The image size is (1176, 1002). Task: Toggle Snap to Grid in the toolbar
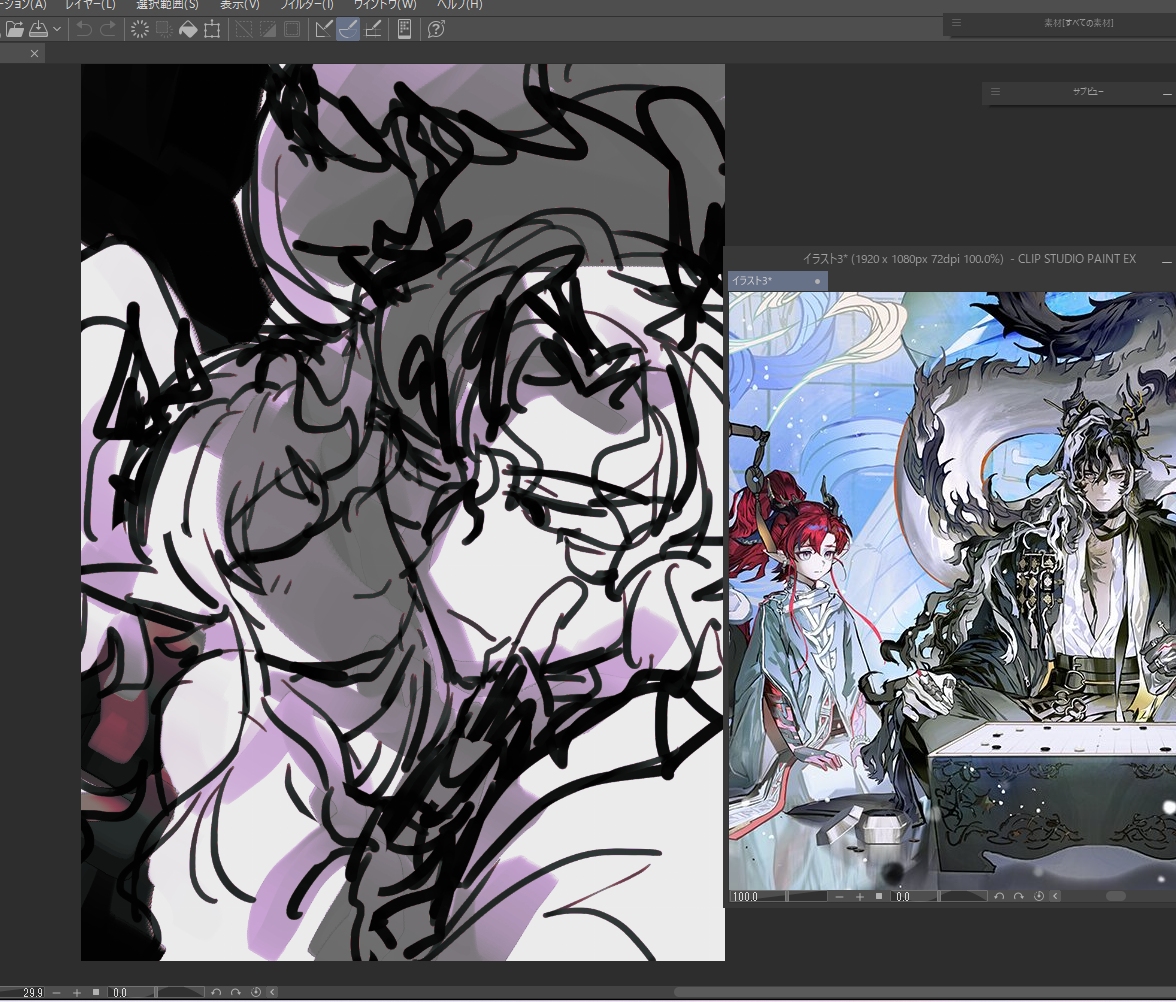(x=372, y=29)
